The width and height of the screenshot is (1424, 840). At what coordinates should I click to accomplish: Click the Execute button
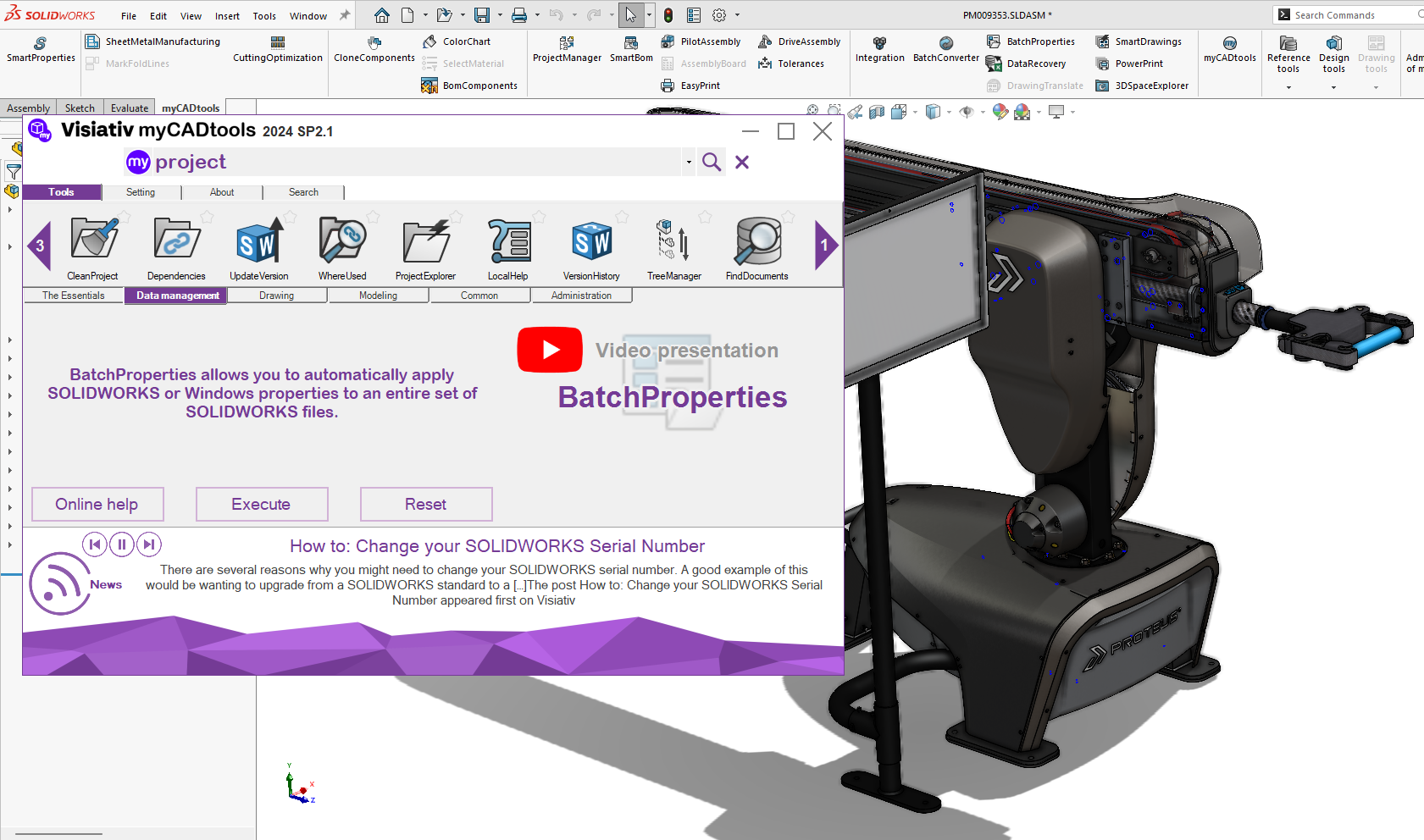tap(262, 505)
